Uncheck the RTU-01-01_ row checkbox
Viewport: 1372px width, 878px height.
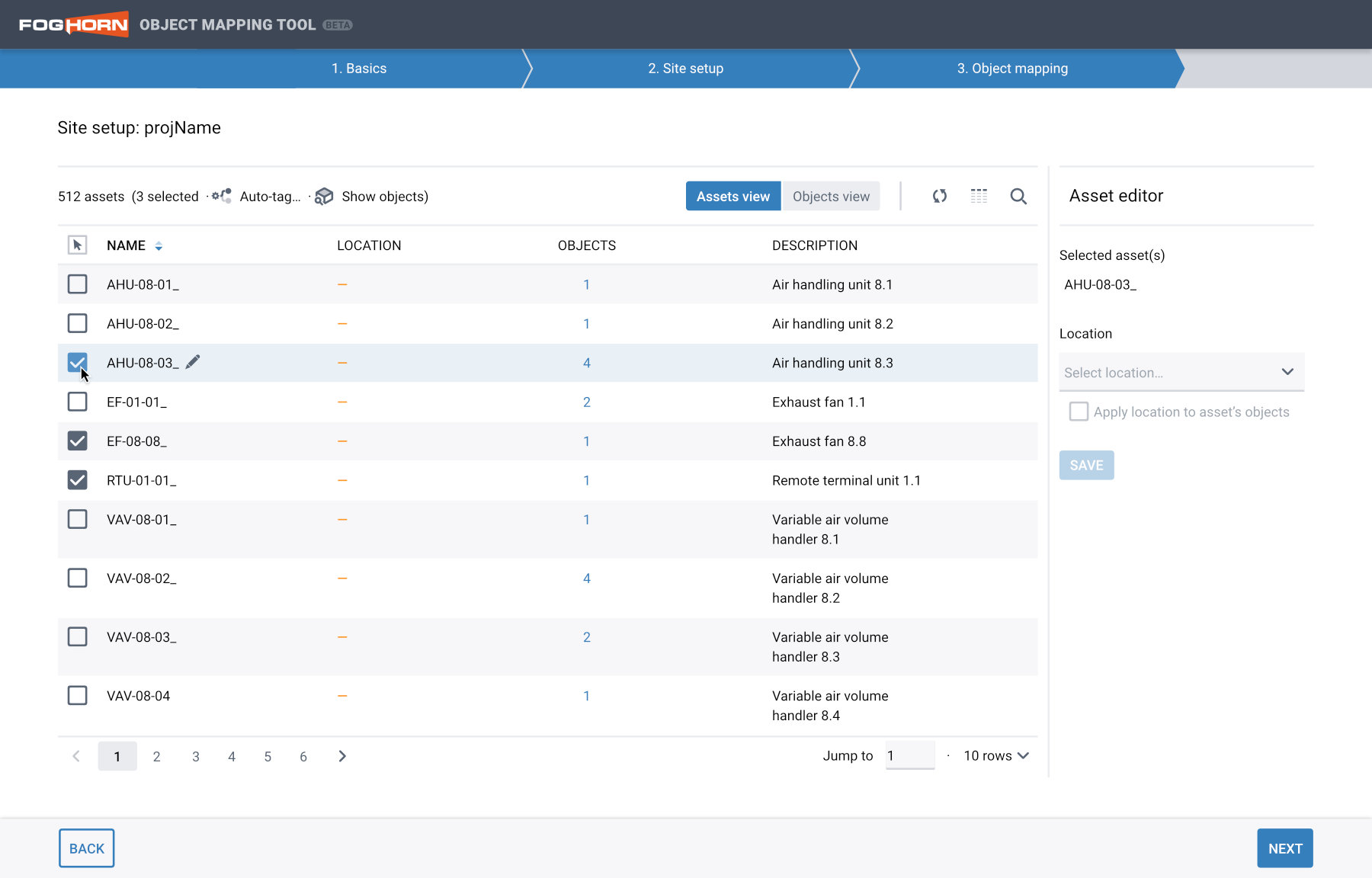click(x=77, y=480)
